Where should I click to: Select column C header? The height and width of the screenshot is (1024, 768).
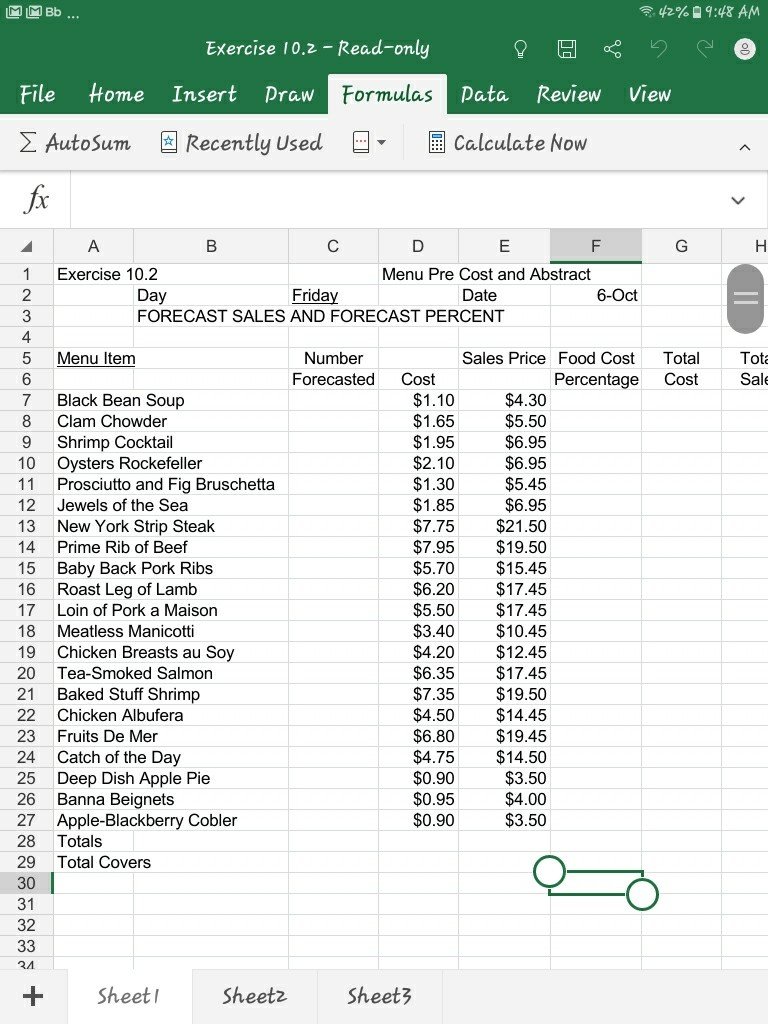(x=333, y=246)
